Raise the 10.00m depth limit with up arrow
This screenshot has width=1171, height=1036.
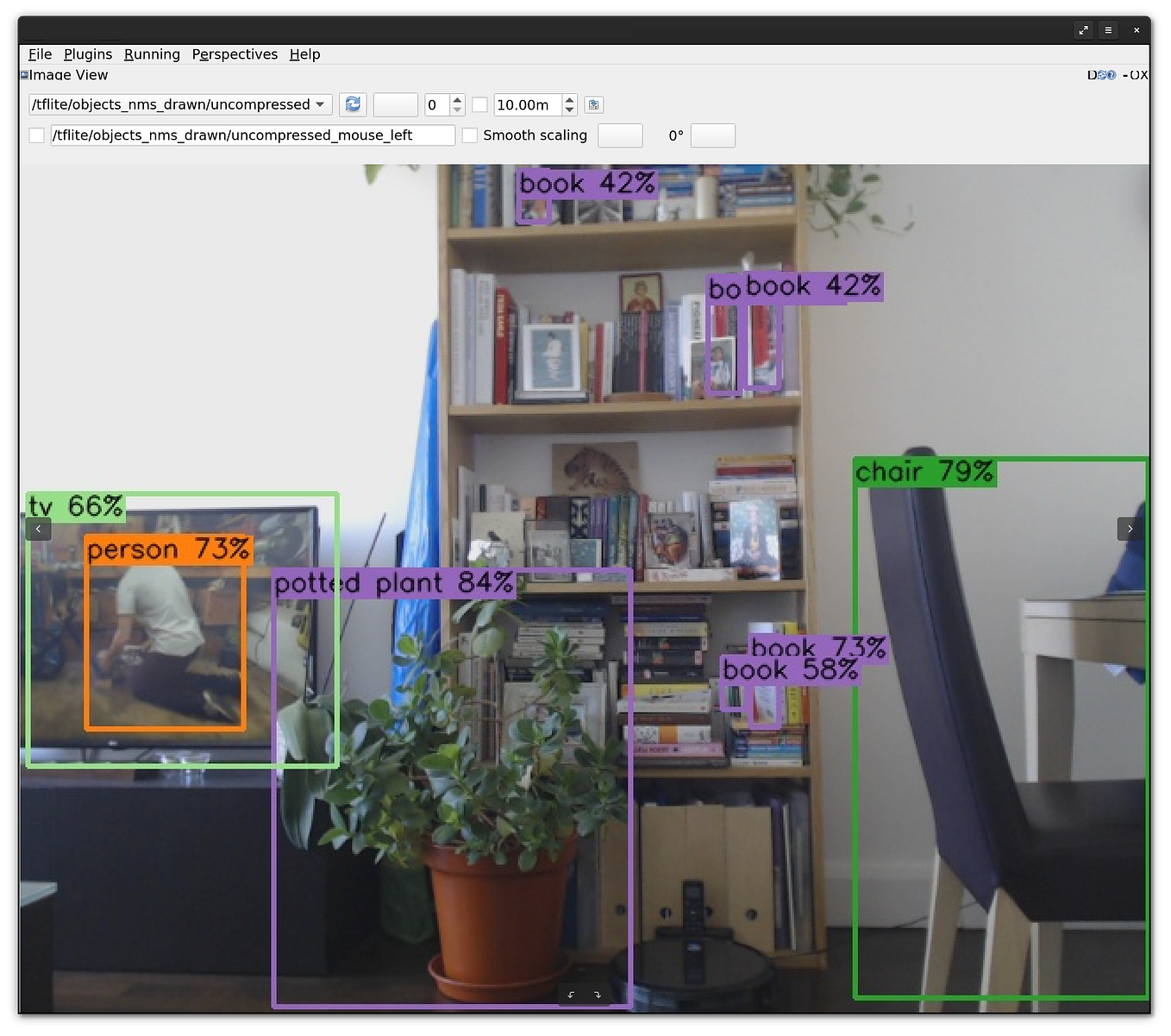(x=570, y=99)
